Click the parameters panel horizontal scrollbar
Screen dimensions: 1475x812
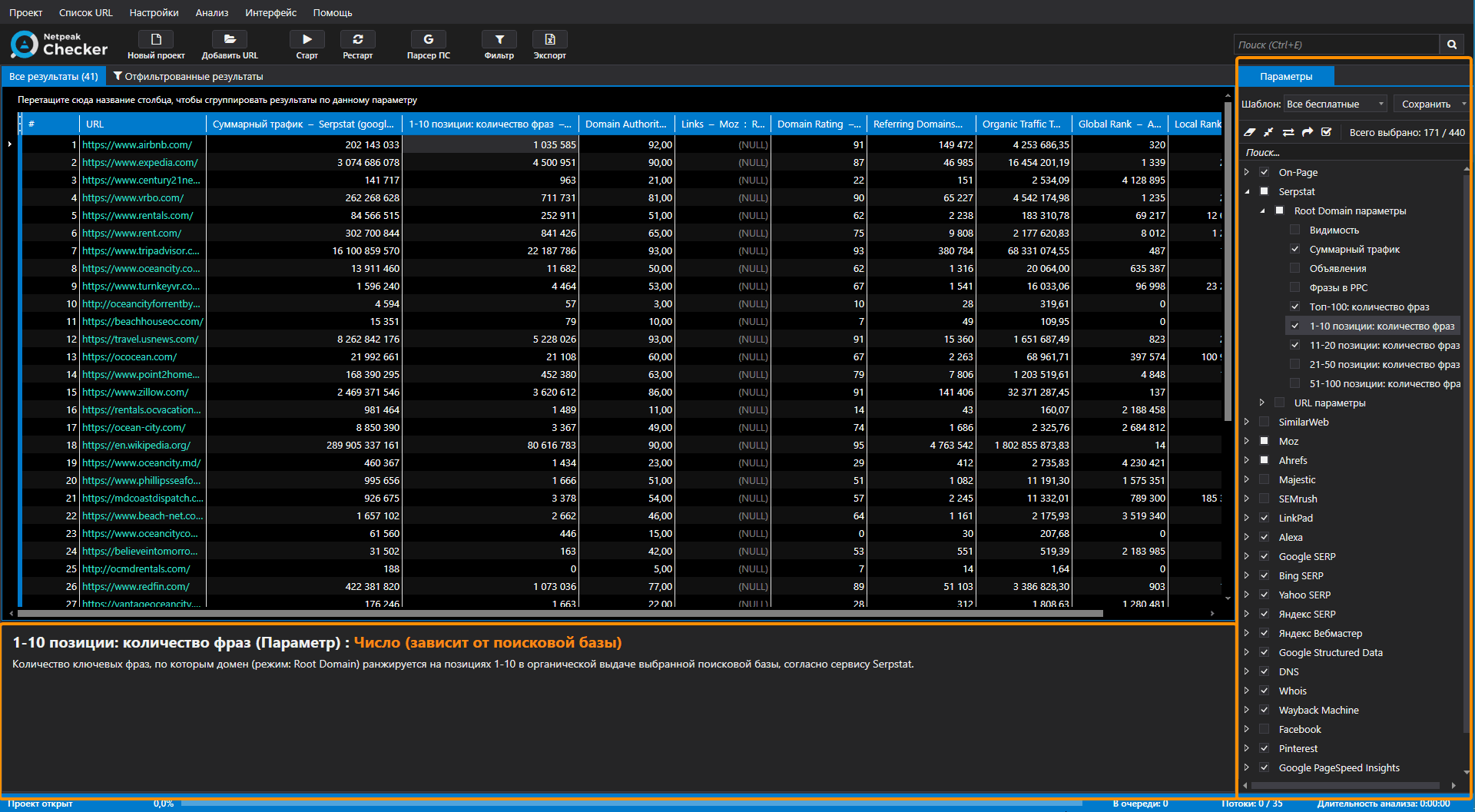[1345, 785]
